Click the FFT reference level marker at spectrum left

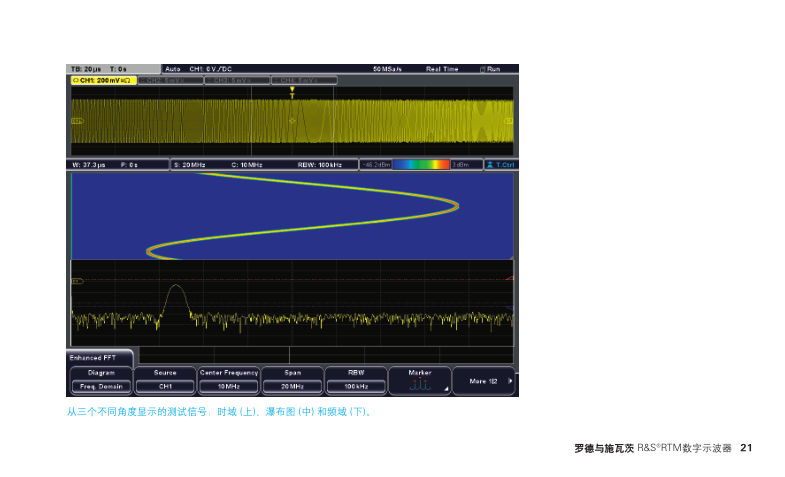[77, 281]
